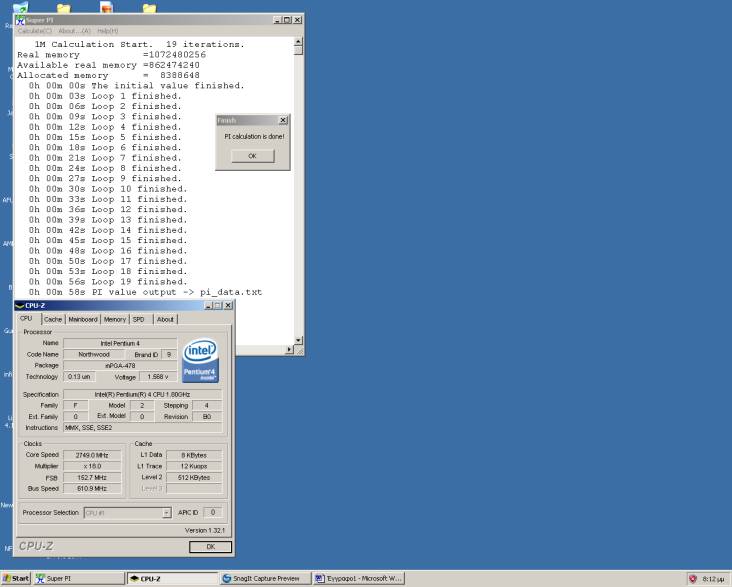
Task: Open Microsoft Word document taskbar item
Action: point(359,579)
